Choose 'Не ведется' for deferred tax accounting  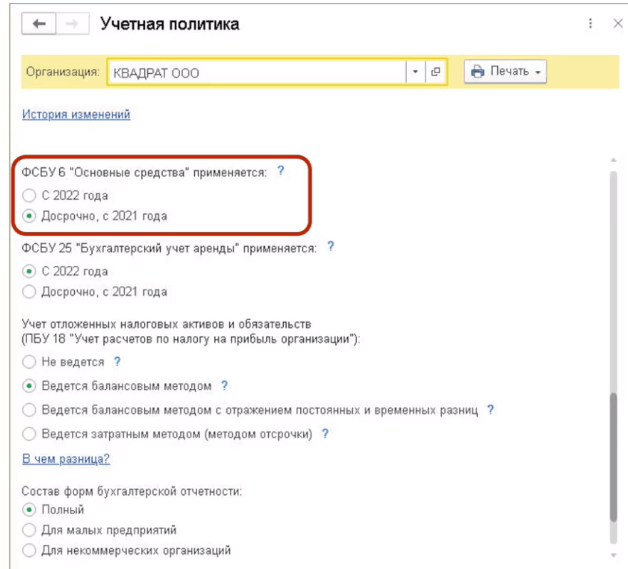[29, 361]
